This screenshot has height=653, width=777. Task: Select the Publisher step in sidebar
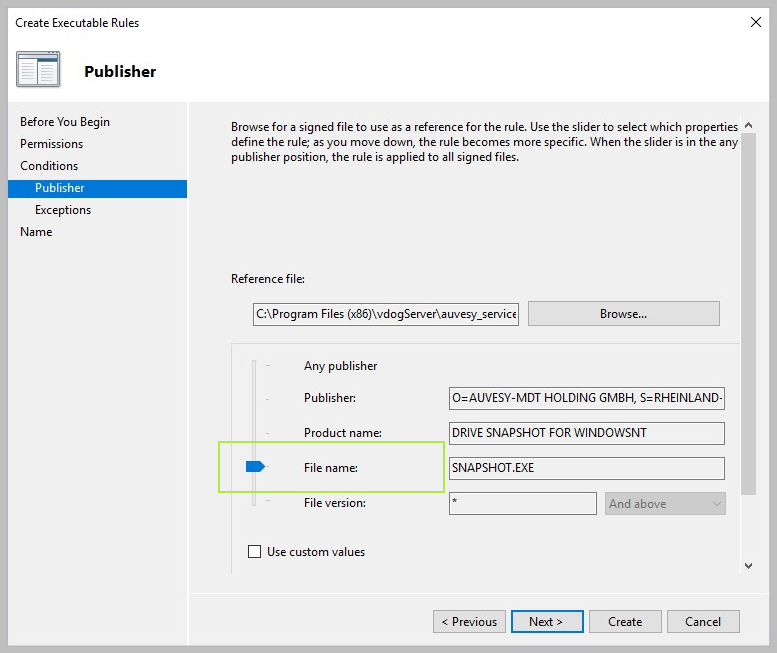(x=60, y=188)
